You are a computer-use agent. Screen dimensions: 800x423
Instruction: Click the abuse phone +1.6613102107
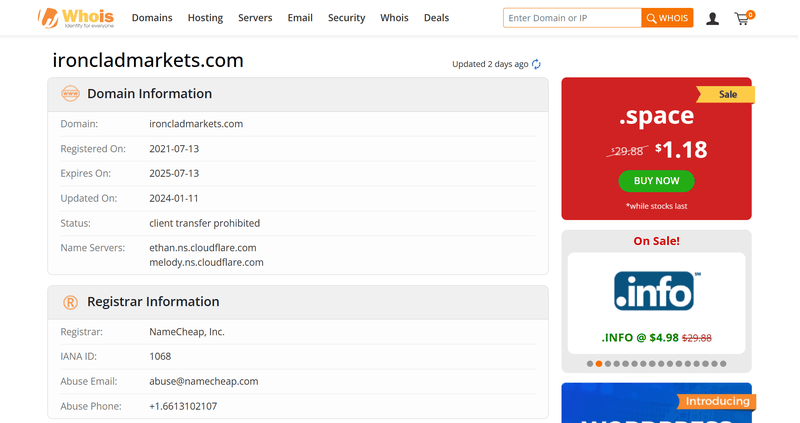point(183,407)
